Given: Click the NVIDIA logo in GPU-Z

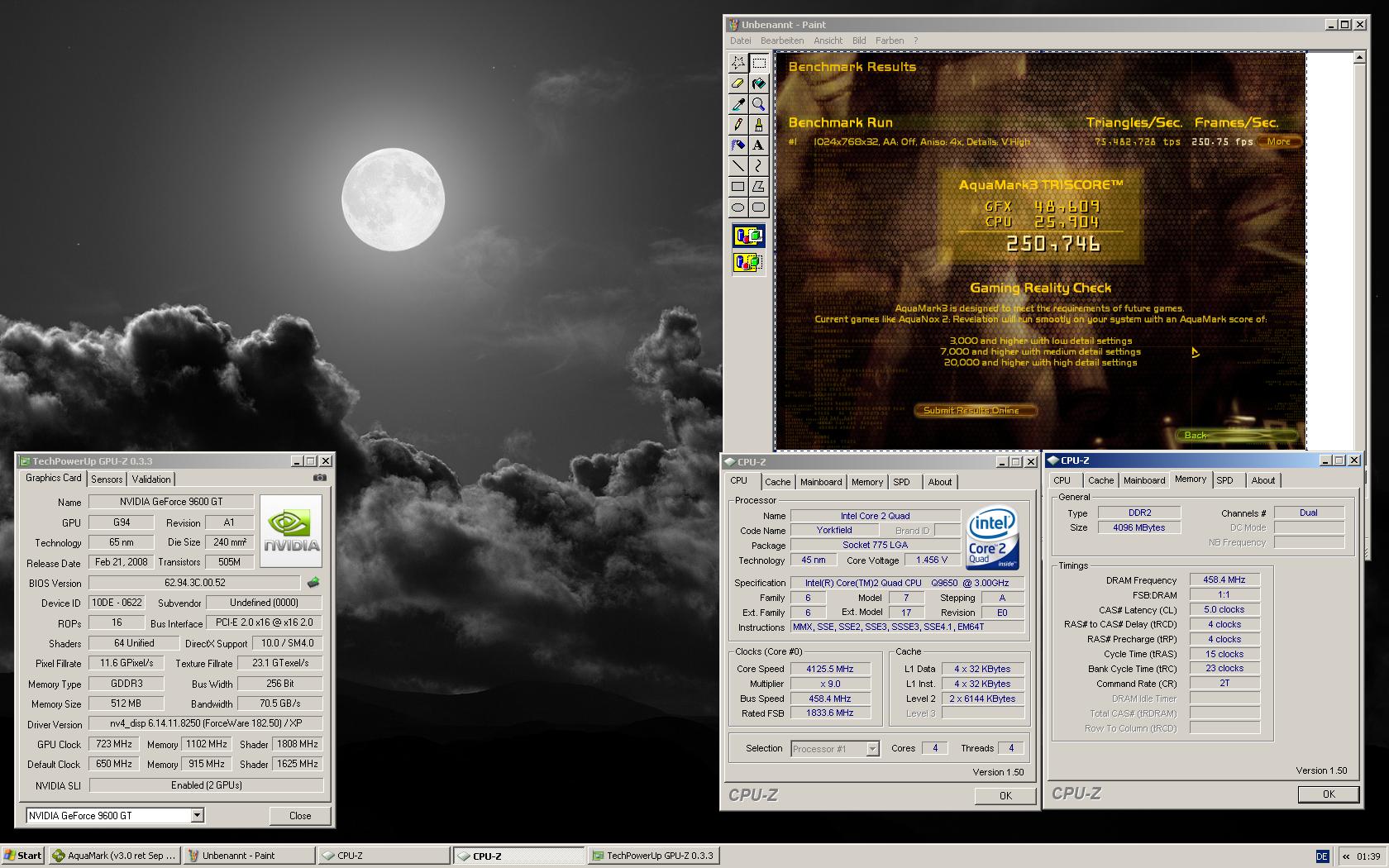Looking at the screenshot, I should coord(291,531).
